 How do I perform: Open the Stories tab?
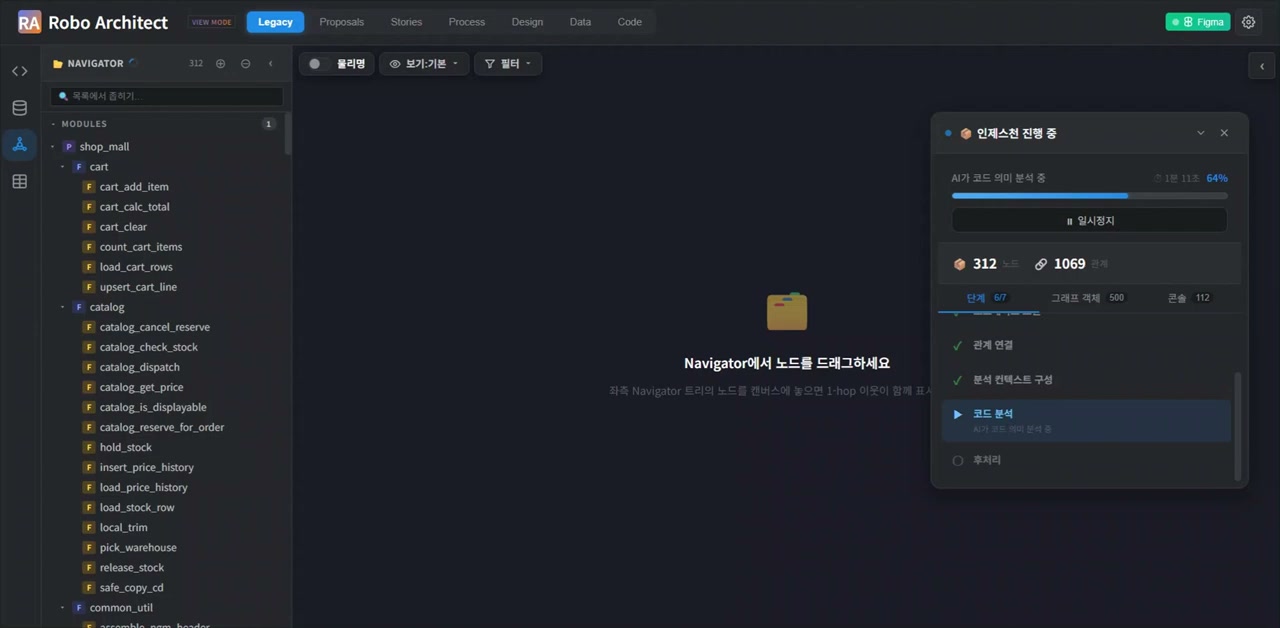point(406,22)
